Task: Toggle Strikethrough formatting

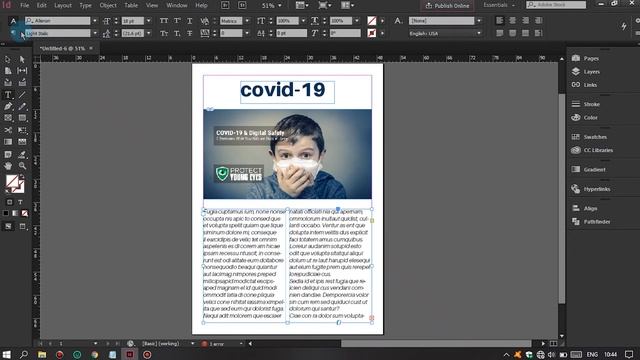Action: (x=190, y=33)
